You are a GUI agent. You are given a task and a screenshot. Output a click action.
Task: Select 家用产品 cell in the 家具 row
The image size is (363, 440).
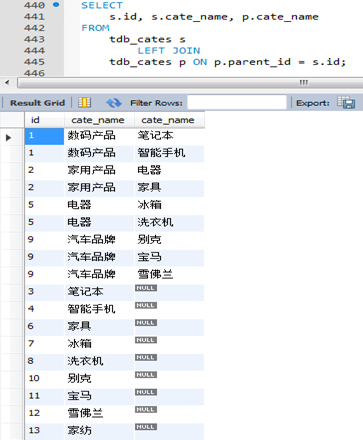[x=99, y=188]
